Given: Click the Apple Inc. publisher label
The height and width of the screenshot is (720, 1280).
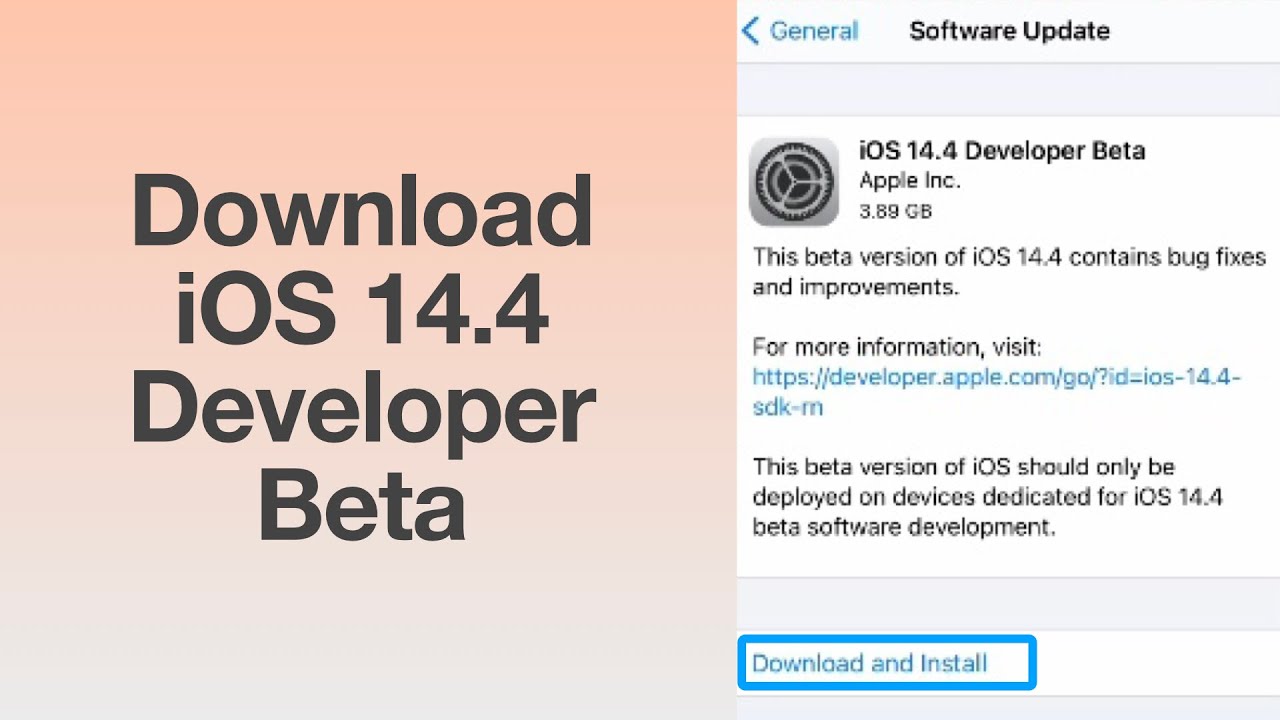Looking at the screenshot, I should coord(909,181).
